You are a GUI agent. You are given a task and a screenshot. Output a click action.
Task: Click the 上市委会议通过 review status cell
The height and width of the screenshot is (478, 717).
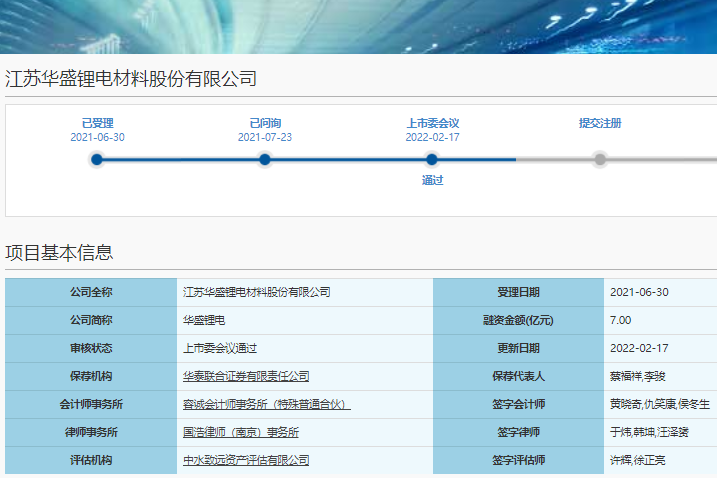click(x=220, y=348)
